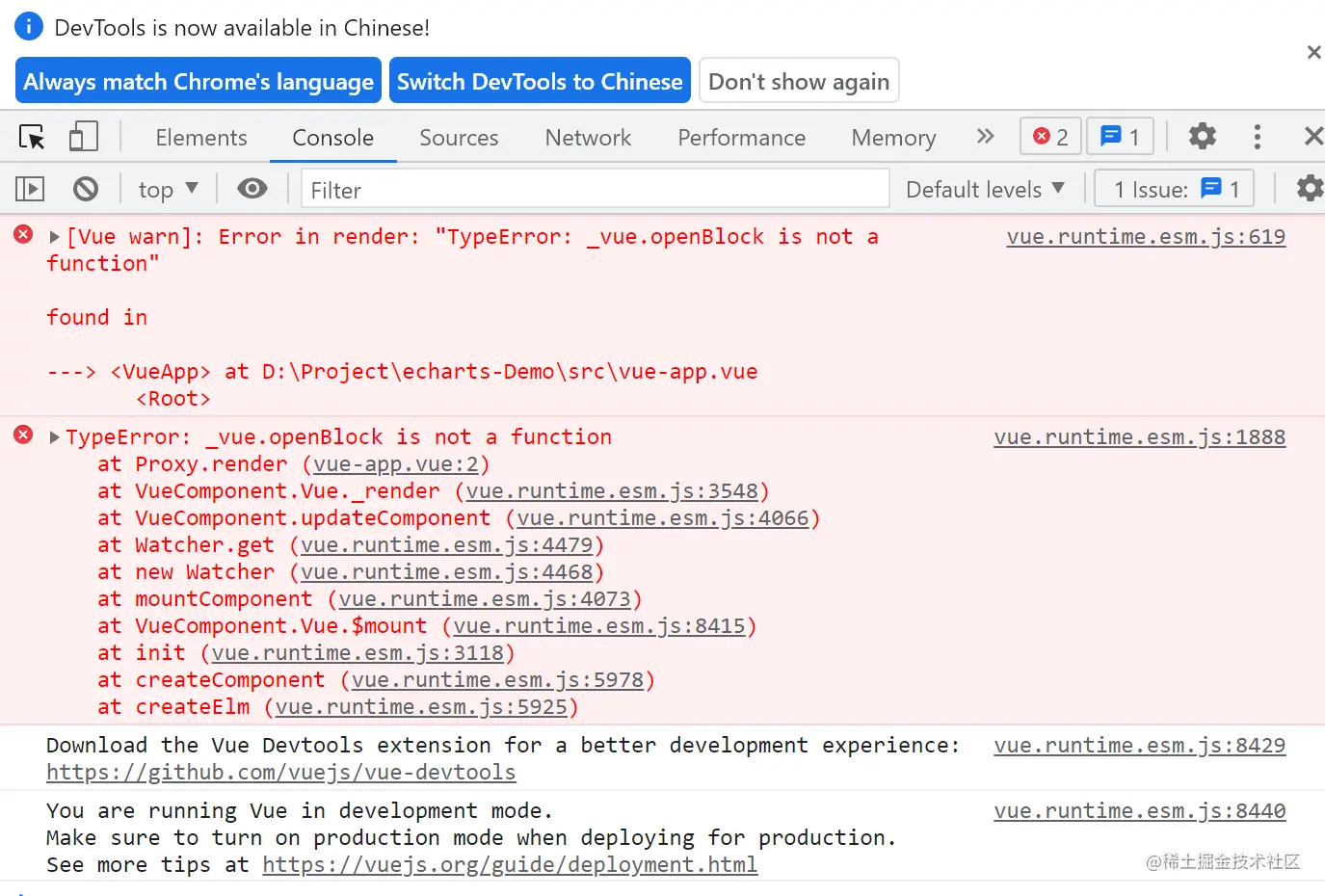1325x896 pixels.
Task: Click the 1 Issue button
Action: click(1175, 189)
